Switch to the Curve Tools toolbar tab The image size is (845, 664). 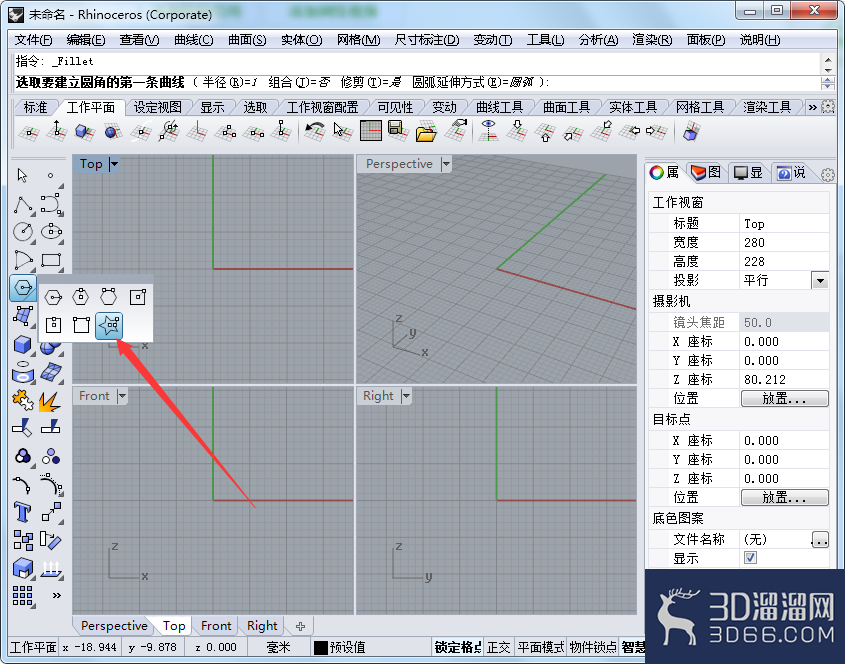[x=500, y=107]
